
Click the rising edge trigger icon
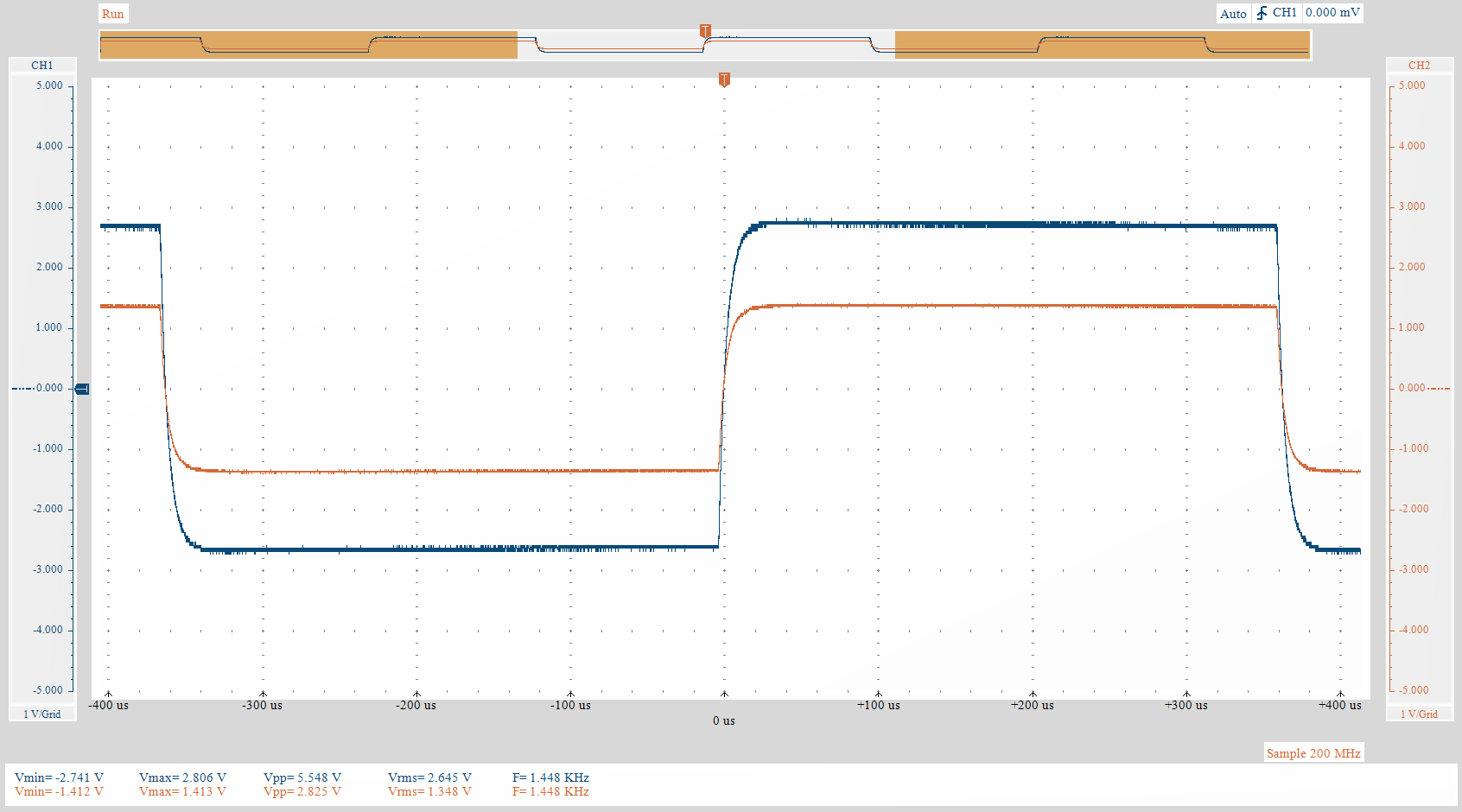(x=1262, y=13)
